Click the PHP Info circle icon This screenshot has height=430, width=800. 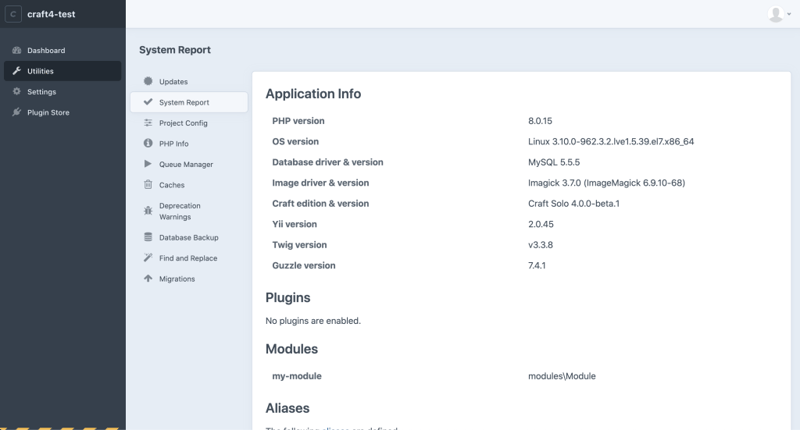click(x=148, y=144)
